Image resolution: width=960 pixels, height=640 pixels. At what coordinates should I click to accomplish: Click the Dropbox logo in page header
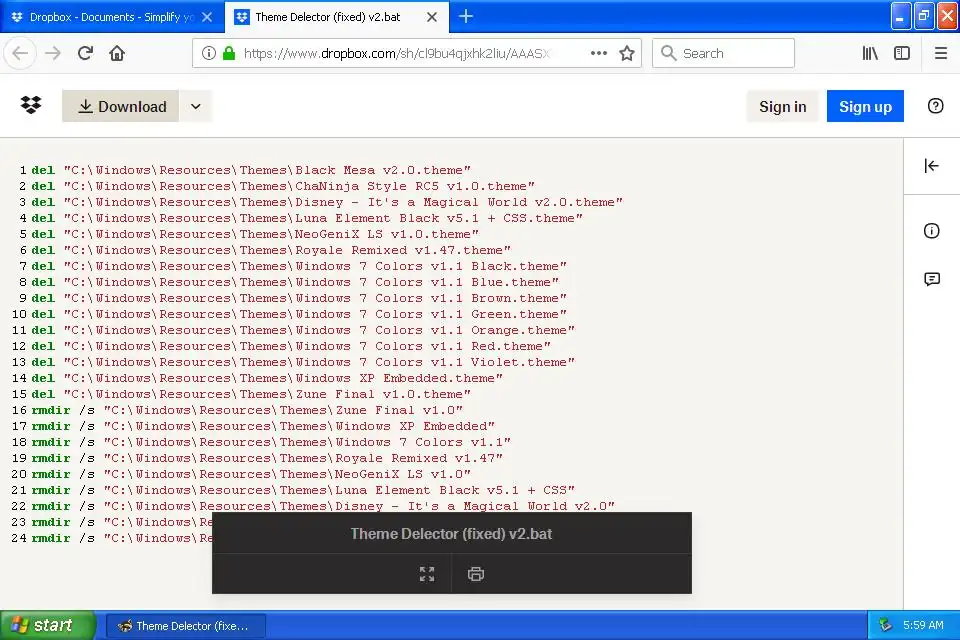tap(31, 105)
